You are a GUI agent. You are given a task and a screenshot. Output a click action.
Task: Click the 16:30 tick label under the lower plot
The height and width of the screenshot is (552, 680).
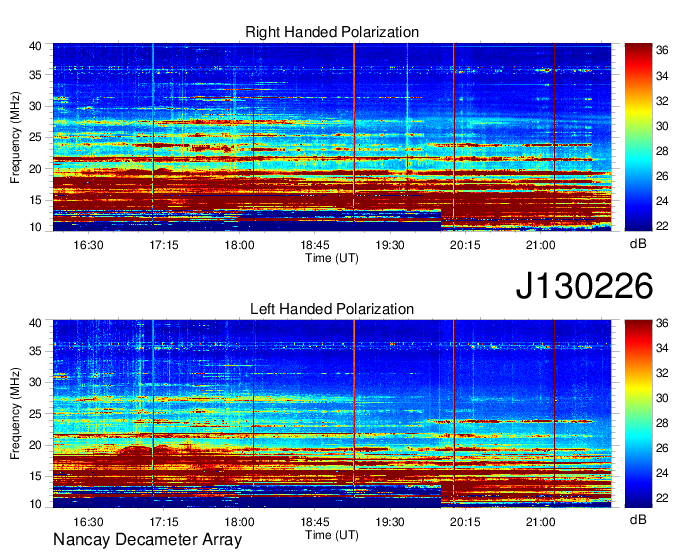[88, 522]
